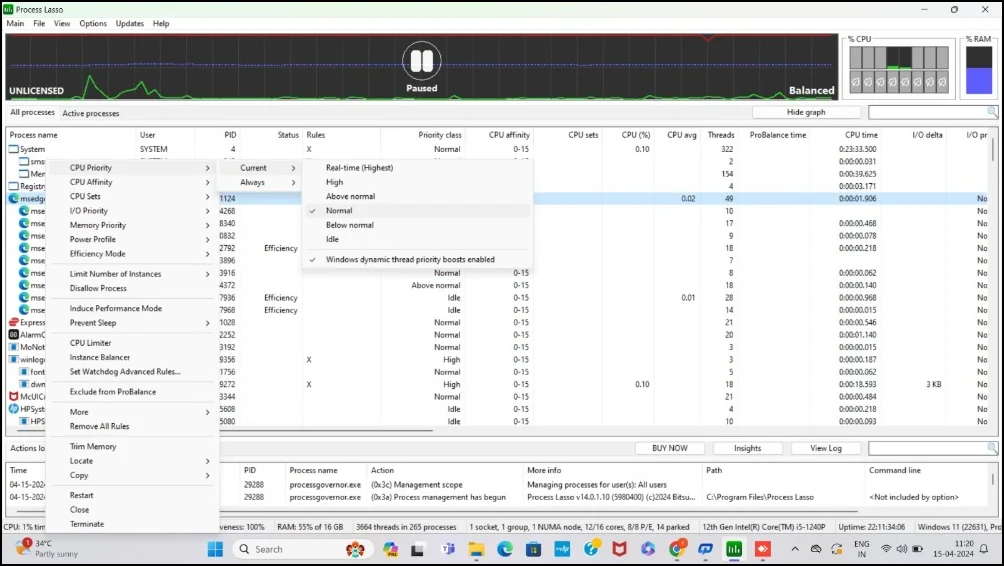This screenshot has width=1004, height=566.
Task: Click the McUIC McAfee process icon
Action: pos(13,396)
